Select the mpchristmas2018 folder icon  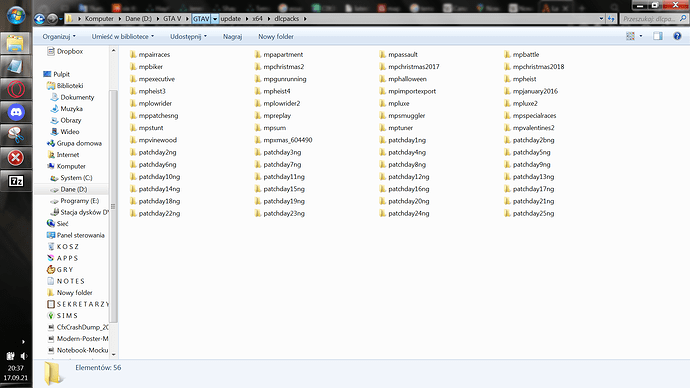coord(507,67)
